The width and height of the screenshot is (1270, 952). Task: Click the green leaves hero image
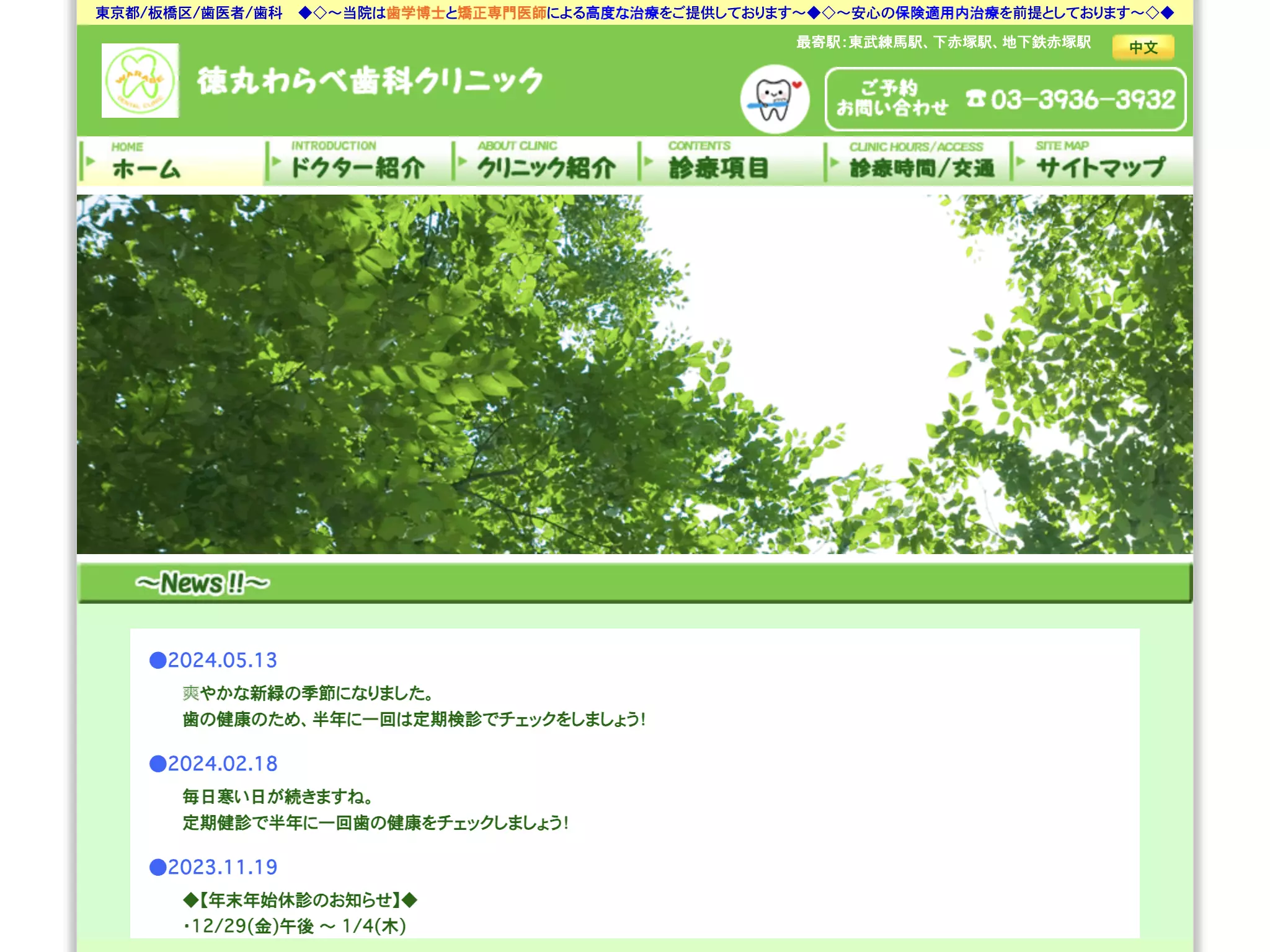click(x=634, y=374)
